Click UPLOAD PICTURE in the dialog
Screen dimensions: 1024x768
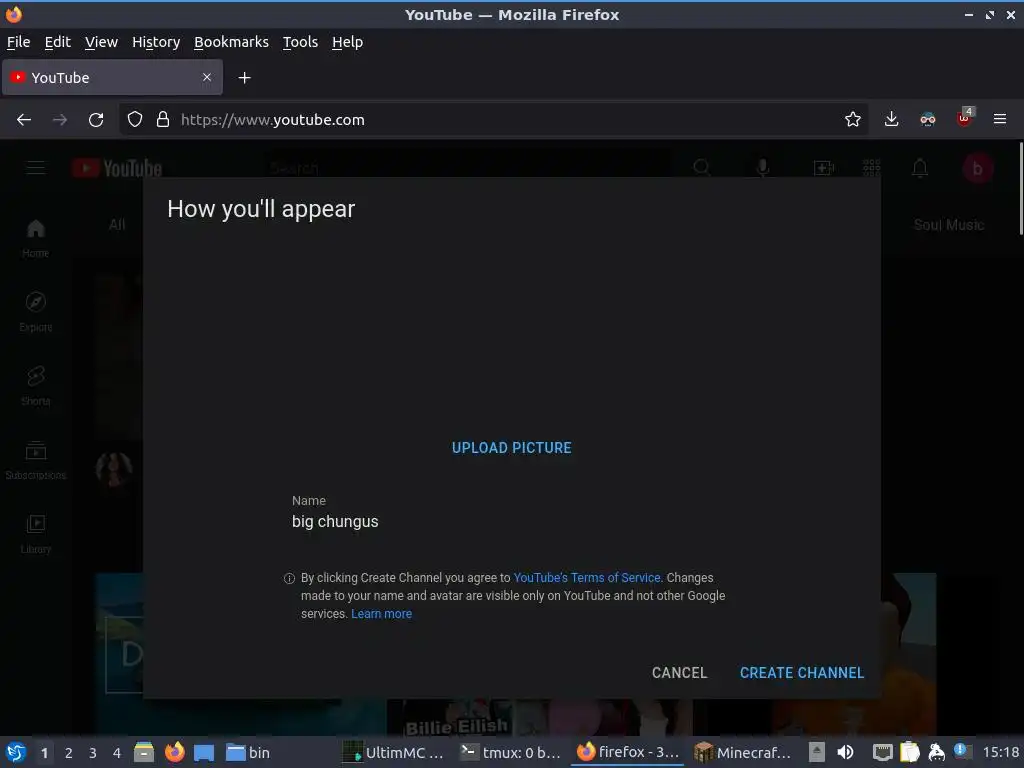pyautogui.click(x=511, y=448)
